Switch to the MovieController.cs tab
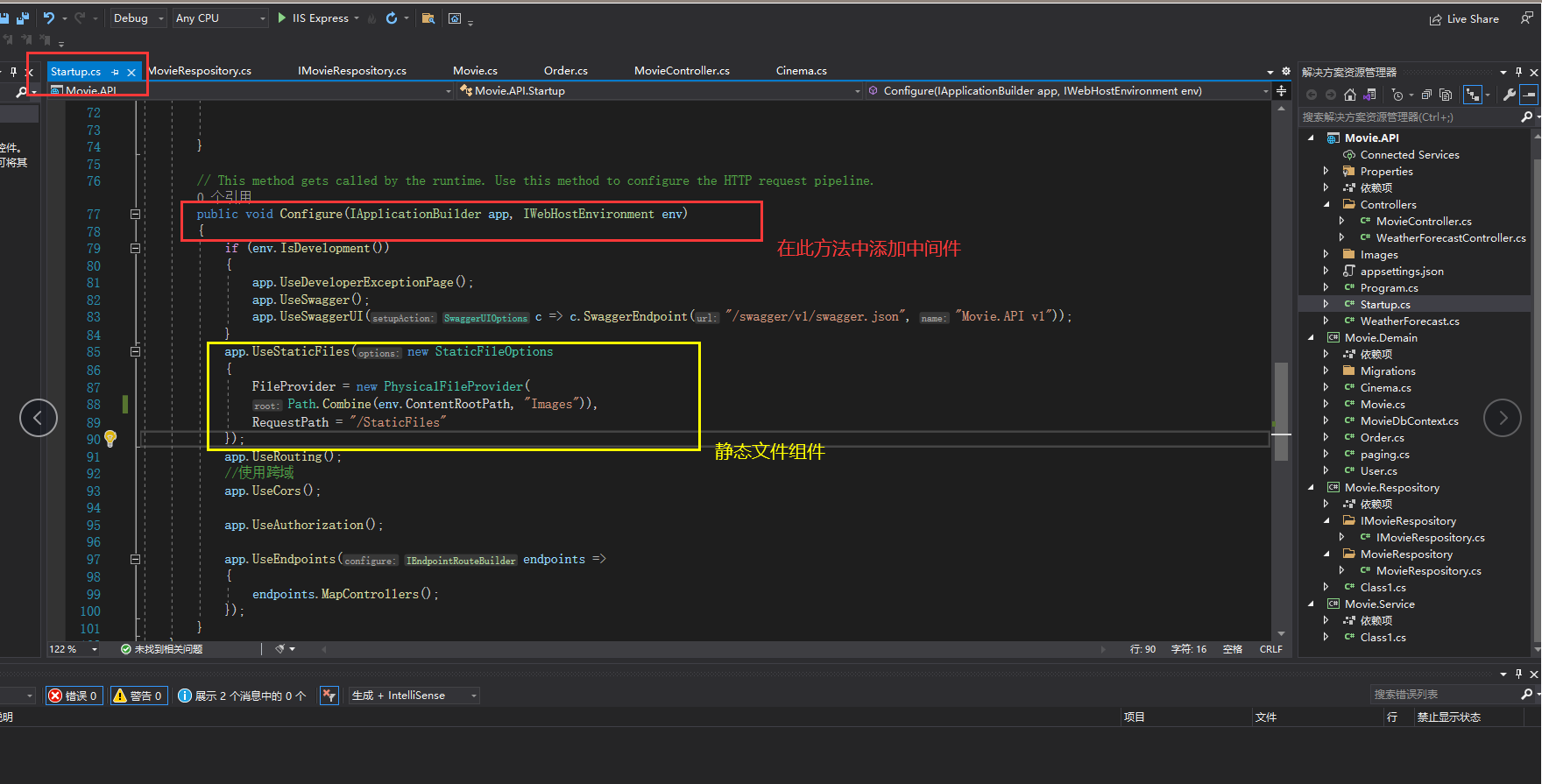Screen dimensions: 1542x784 (x=682, y=71)
